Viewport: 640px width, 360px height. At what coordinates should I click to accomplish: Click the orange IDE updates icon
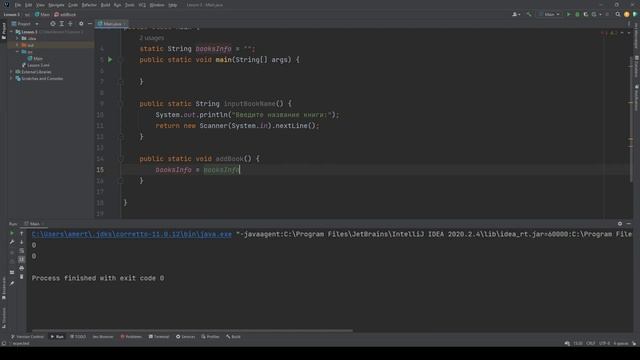click(627, 14)
